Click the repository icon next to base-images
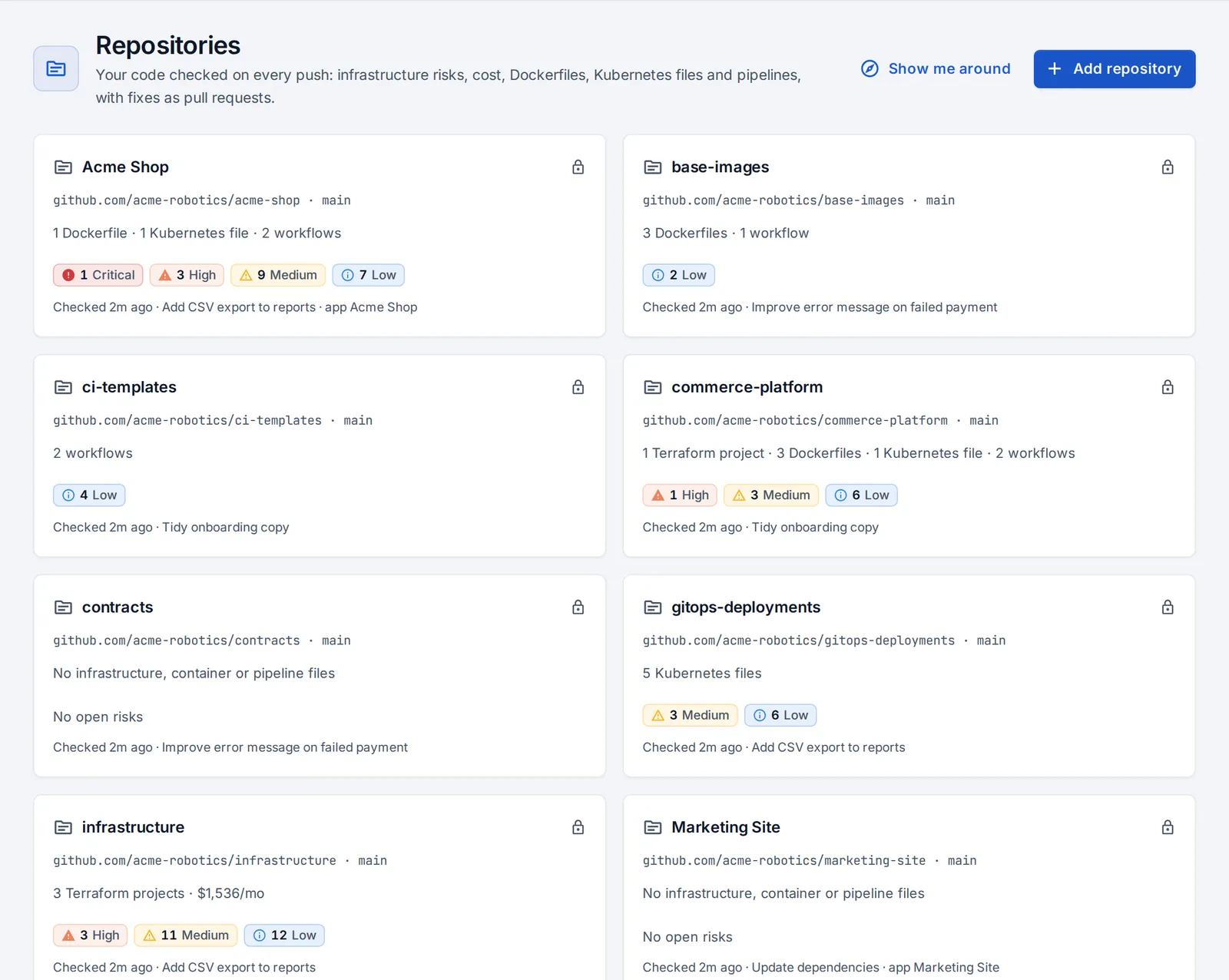1229x980 pixels. [x=653, y=167]
